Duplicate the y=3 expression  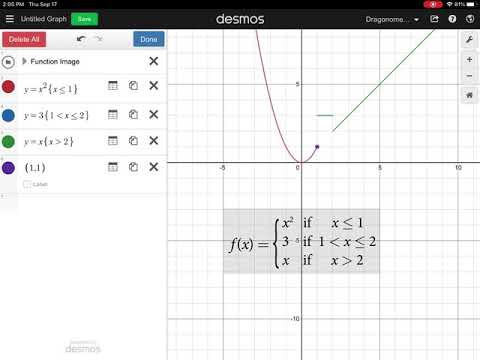coord(133,115)
